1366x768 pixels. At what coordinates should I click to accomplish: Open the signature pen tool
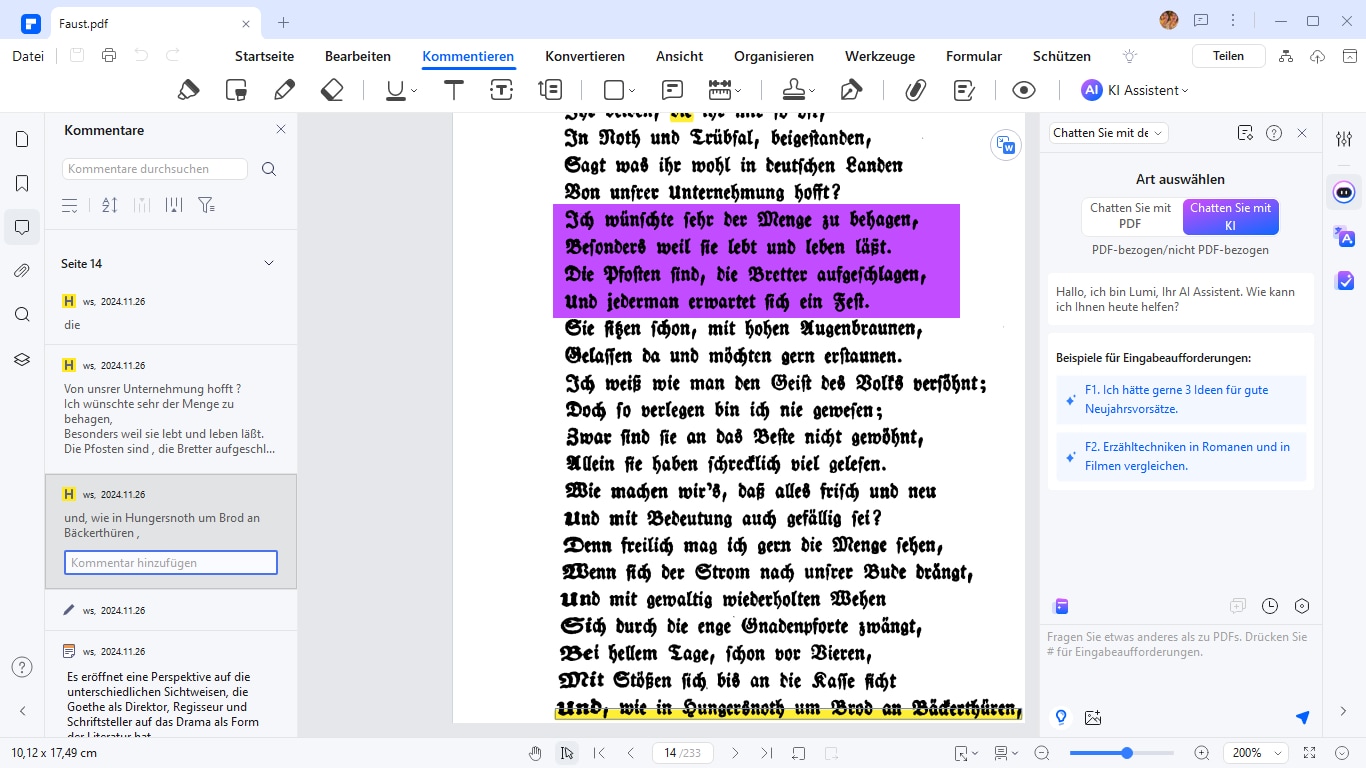click(x=851, y=90)
